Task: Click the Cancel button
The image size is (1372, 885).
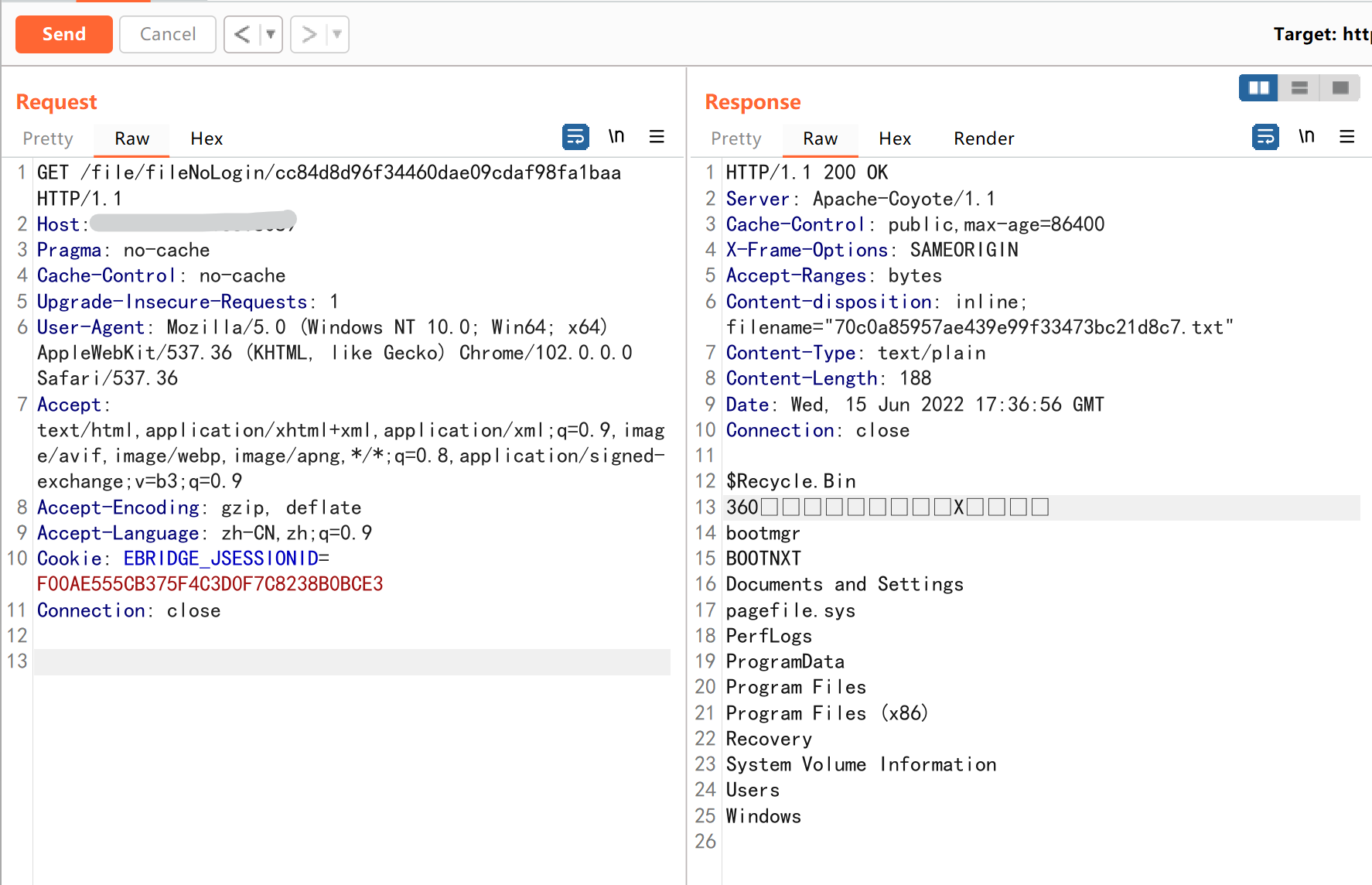Action: pyautogui.click(x=167, y=34)
